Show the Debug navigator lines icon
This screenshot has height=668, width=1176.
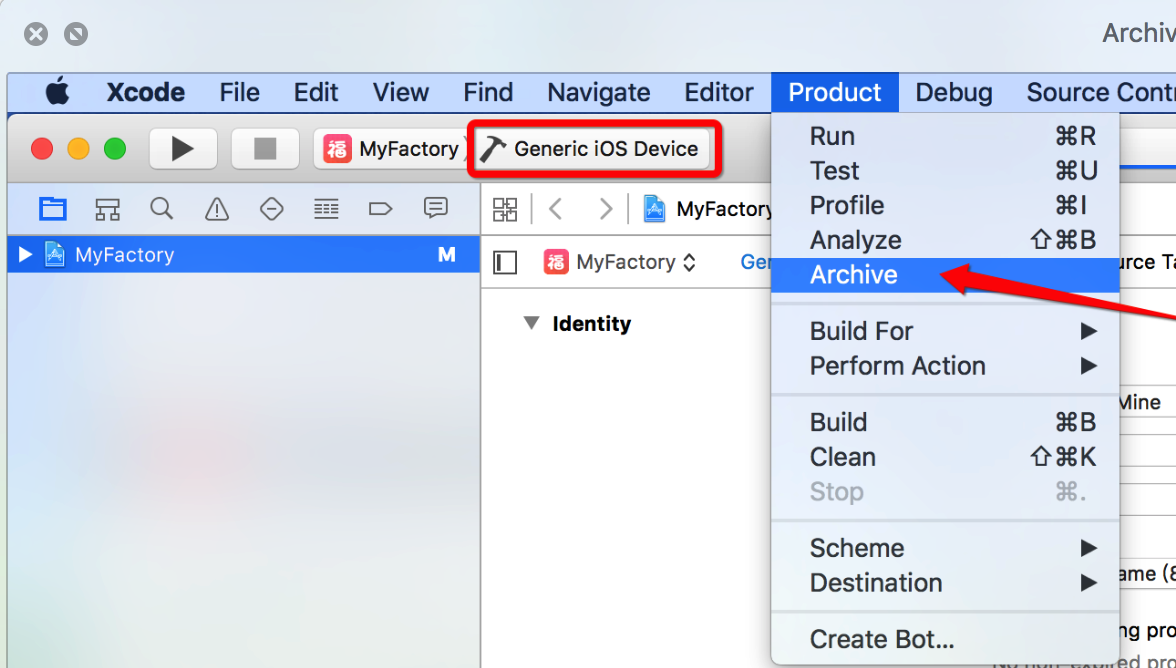coord(326,208)
